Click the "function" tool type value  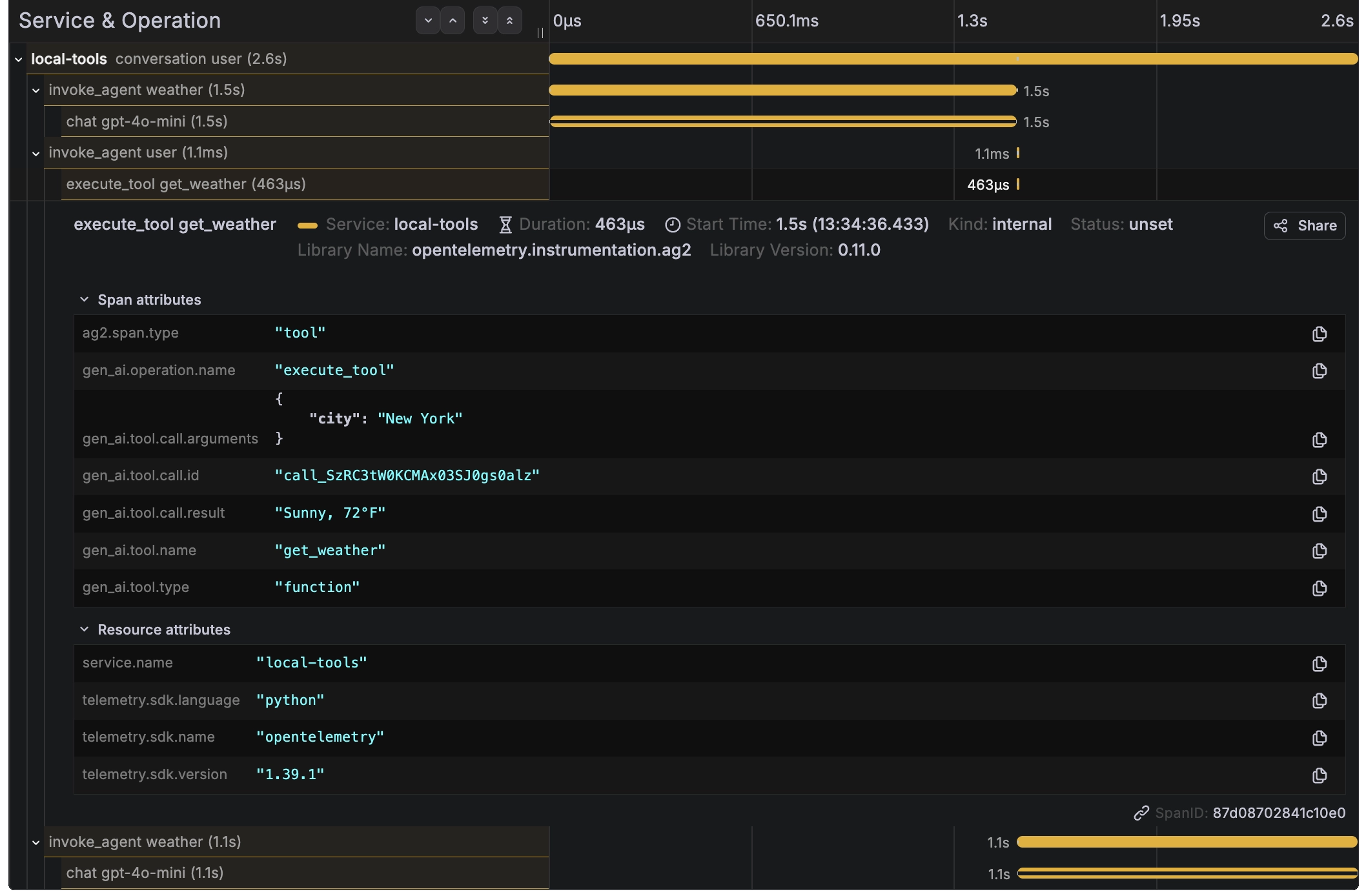click(317, 587)
